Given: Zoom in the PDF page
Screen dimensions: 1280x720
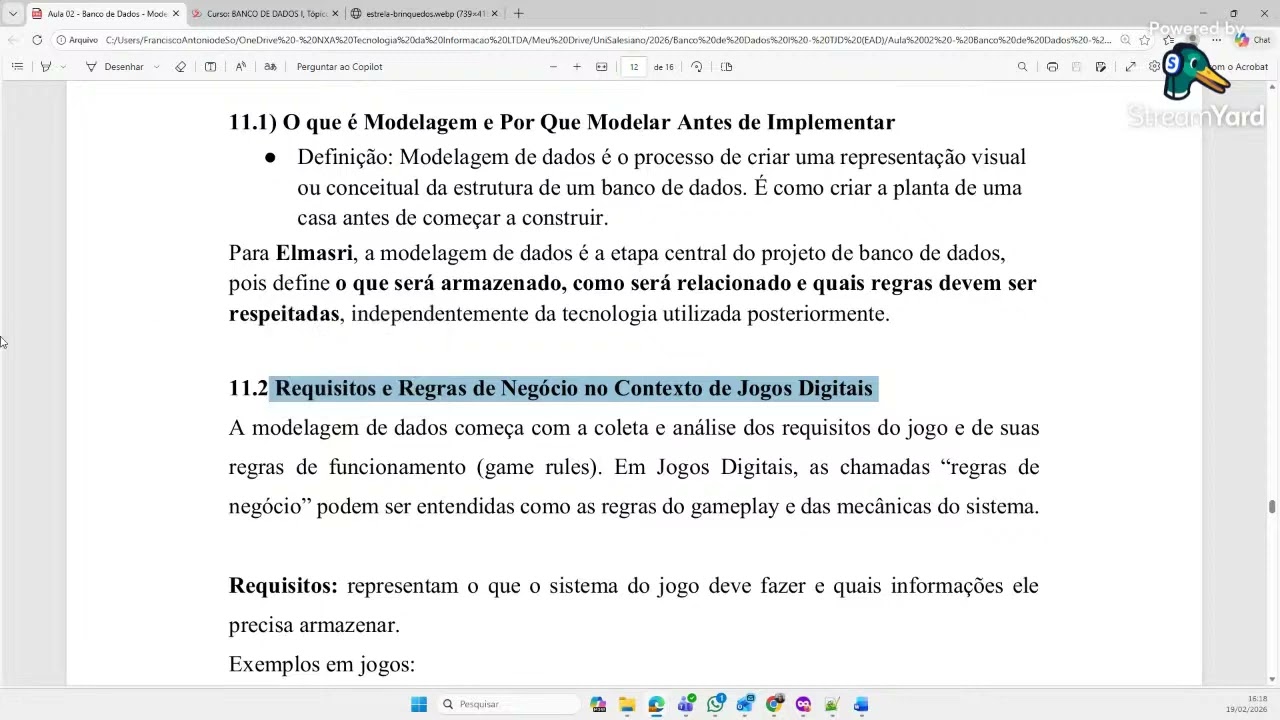Looking at the screenshot, I should (x=577, y=67).
